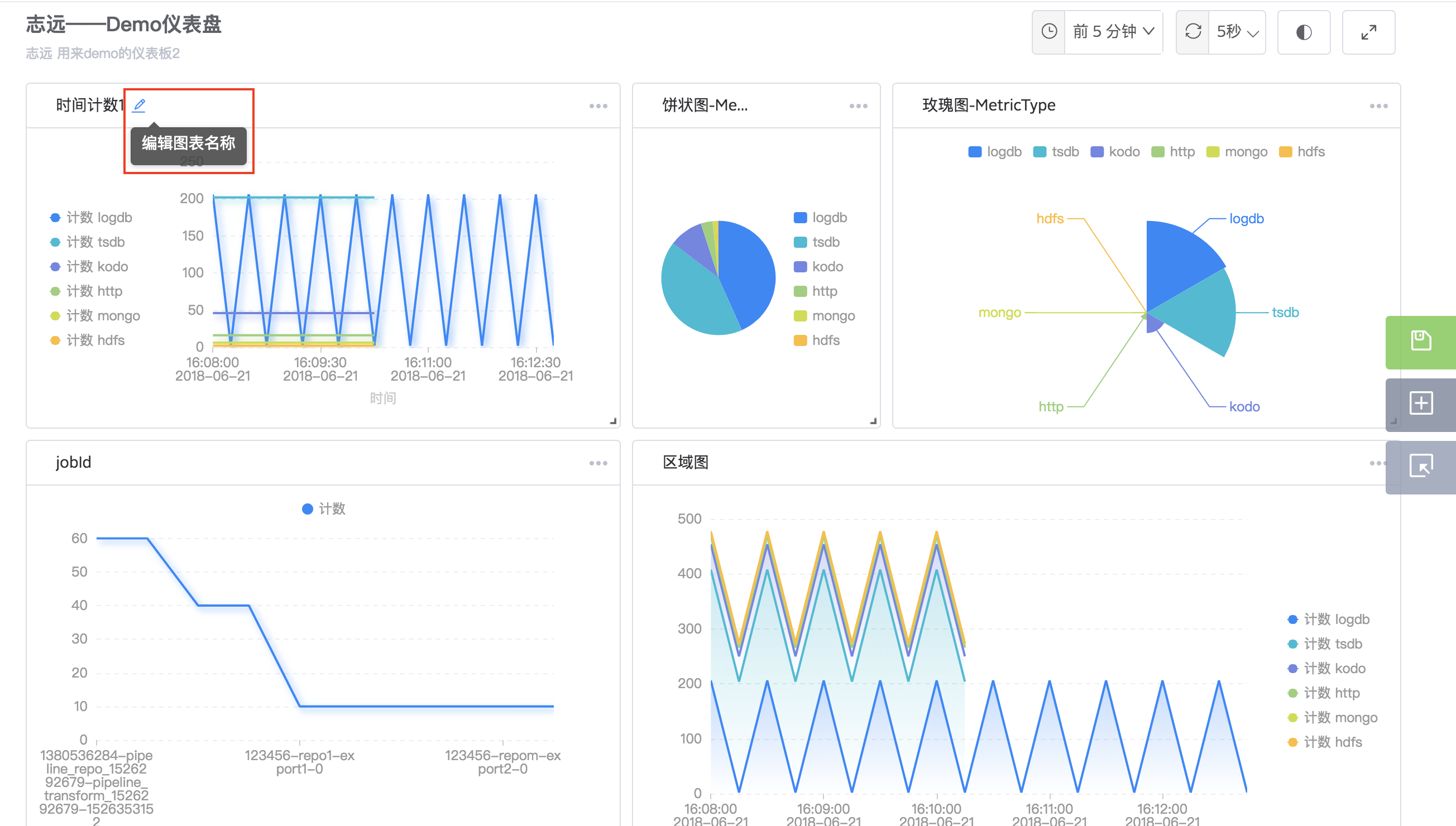Toggle 计数 mongo in 区域图 legend

click(x=1332, y=717)
